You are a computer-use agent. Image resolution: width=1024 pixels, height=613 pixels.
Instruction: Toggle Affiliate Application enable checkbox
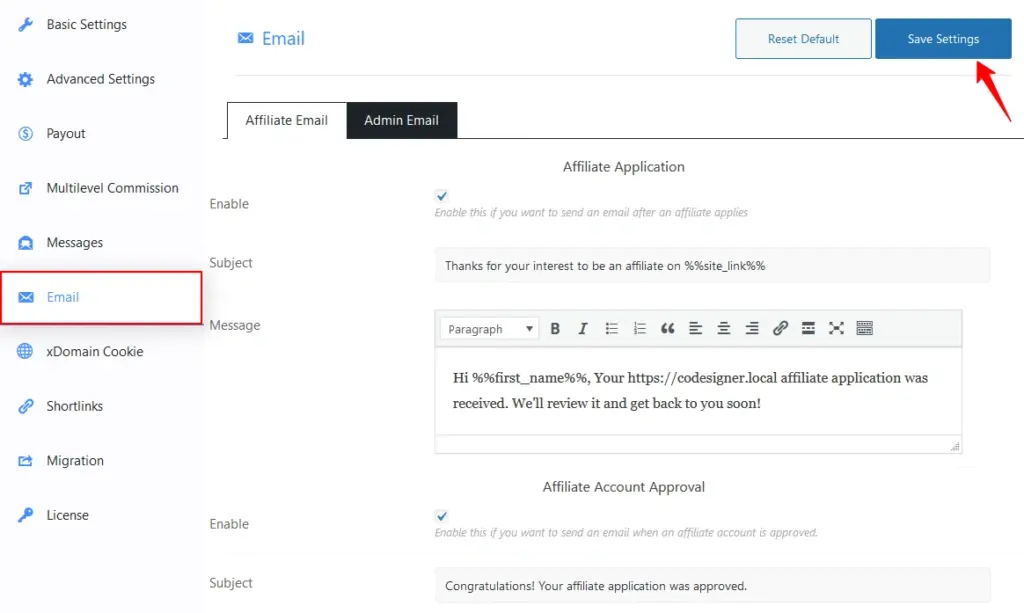pos(441,196)
